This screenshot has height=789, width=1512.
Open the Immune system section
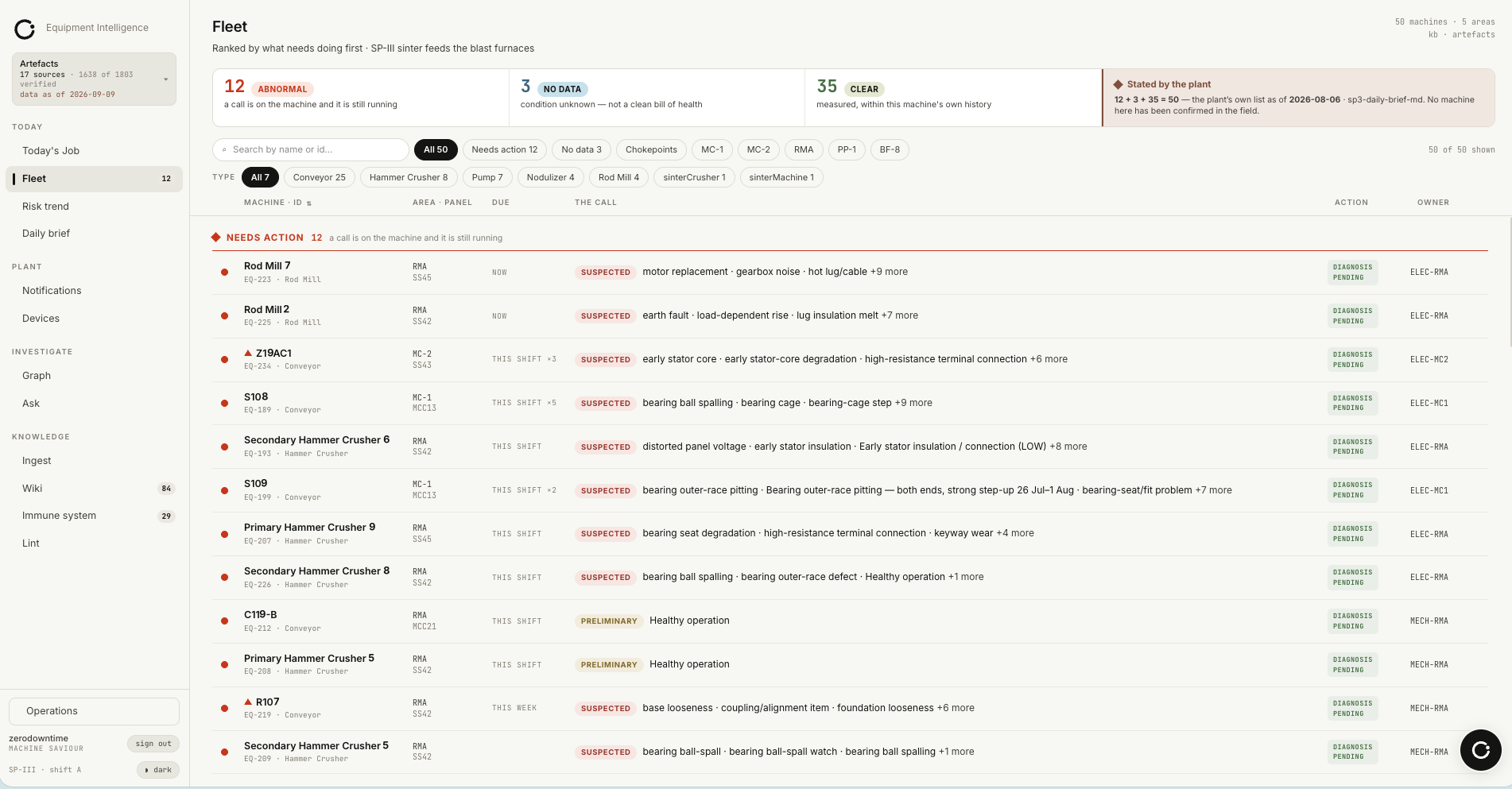(x=94, y=516)
